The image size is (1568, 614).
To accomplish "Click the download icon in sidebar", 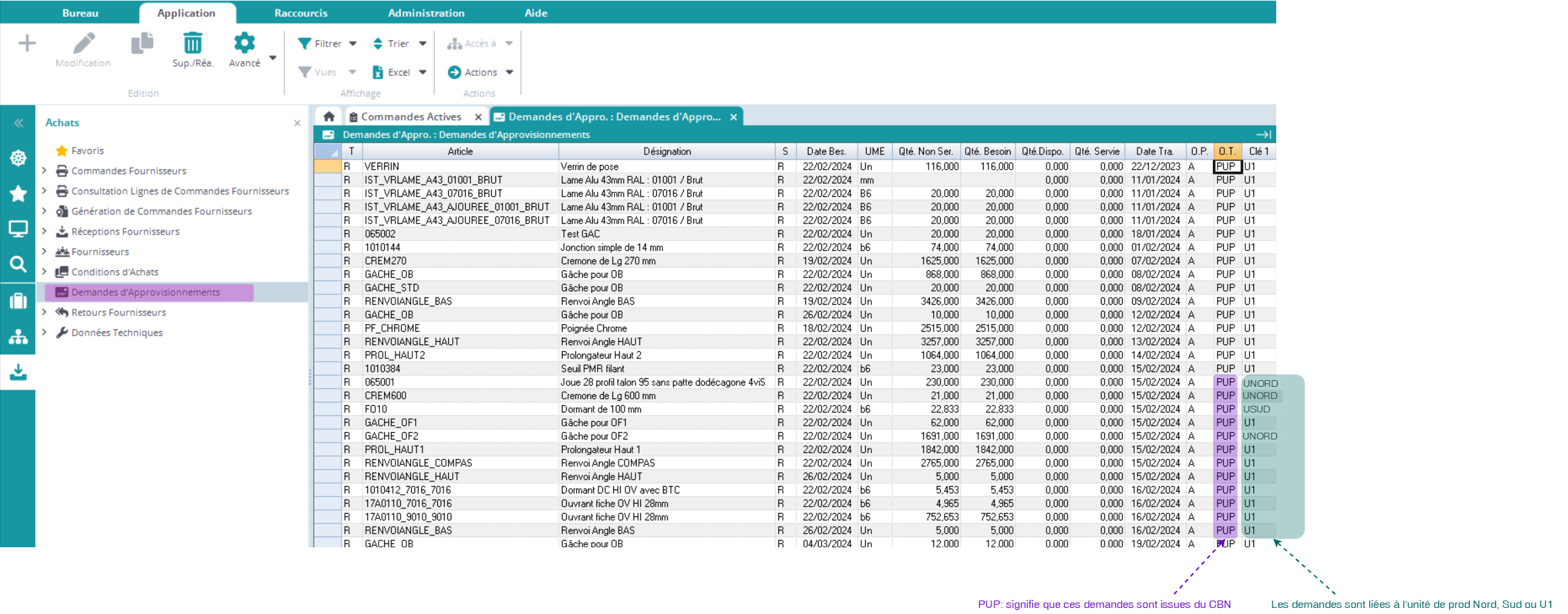I will 18,372.
